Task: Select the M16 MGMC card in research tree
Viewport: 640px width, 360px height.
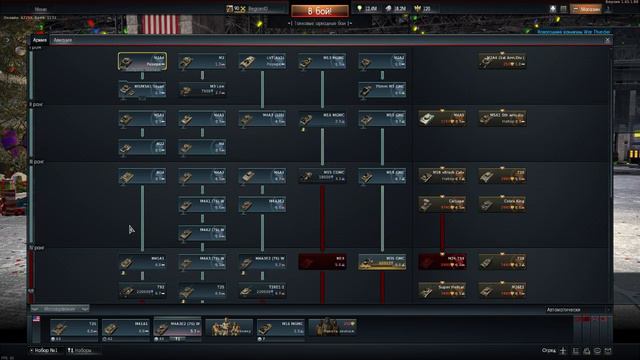Action: tap(322, 118)
